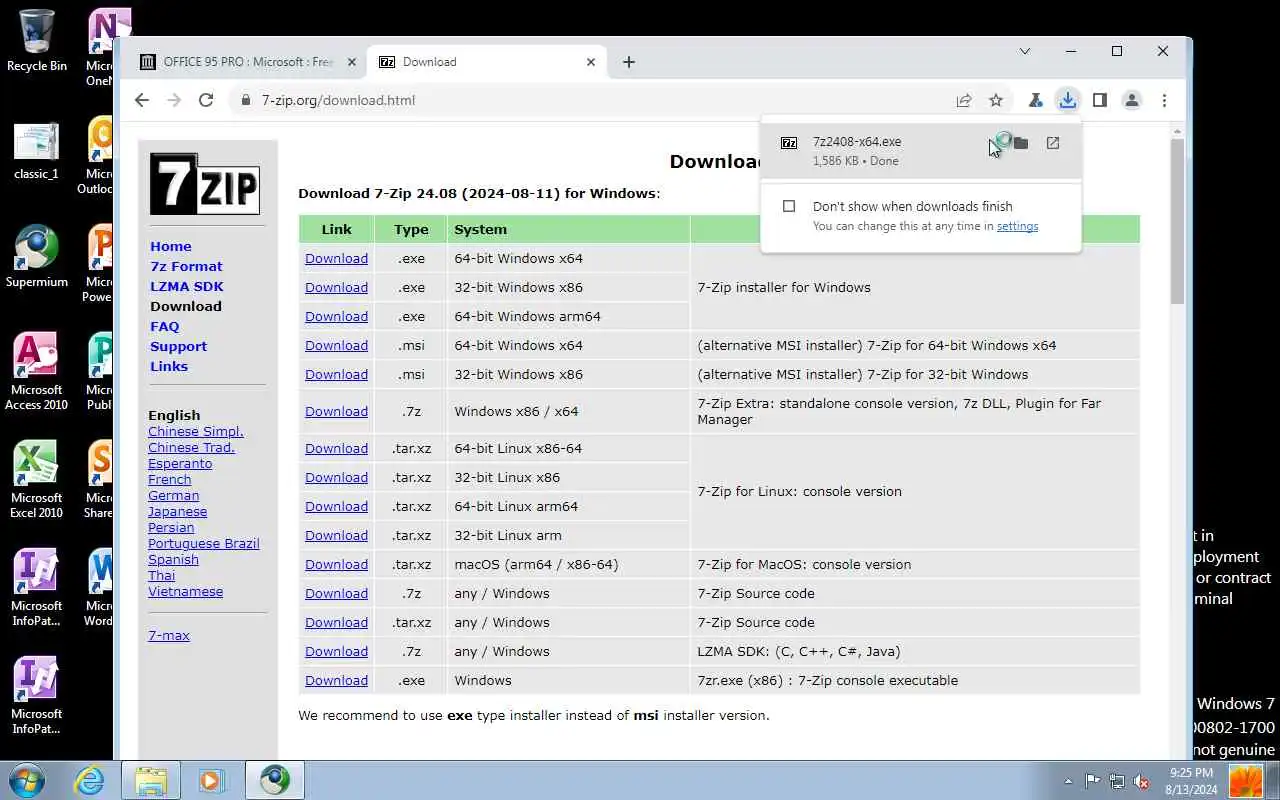Bookmark this page with star icon
Viewport: 1280px width, 800px height.
pyautogui.click(x=996, y=100)
